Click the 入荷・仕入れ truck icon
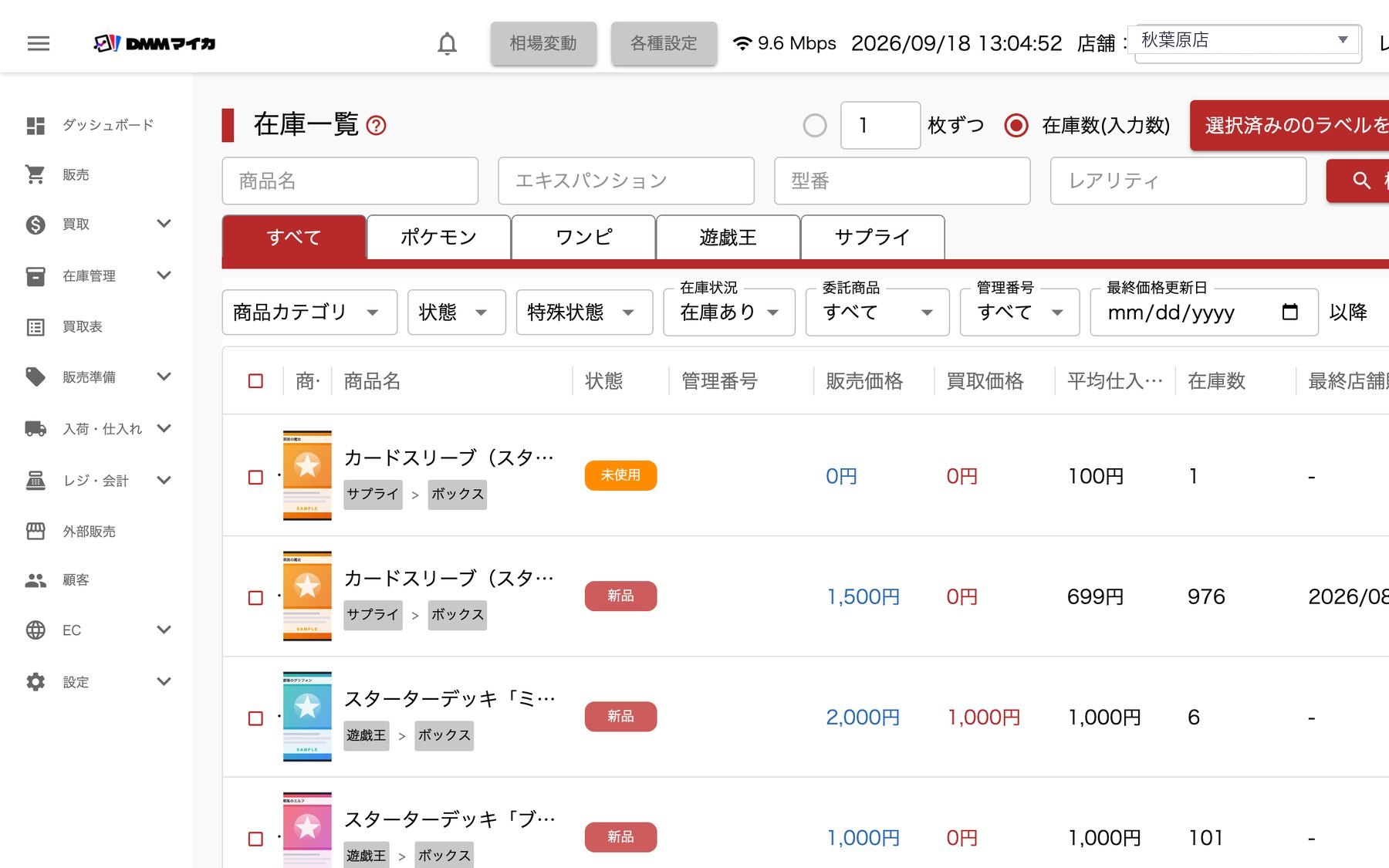The image size is (1389, 868). [x=35, y=428]
